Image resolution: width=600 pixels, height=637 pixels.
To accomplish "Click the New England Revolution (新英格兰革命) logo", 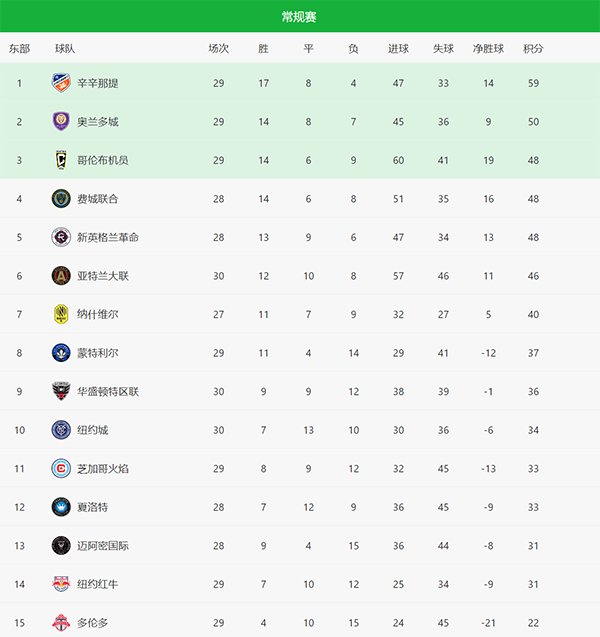I will pyautogui.click(x=60, y=237).
